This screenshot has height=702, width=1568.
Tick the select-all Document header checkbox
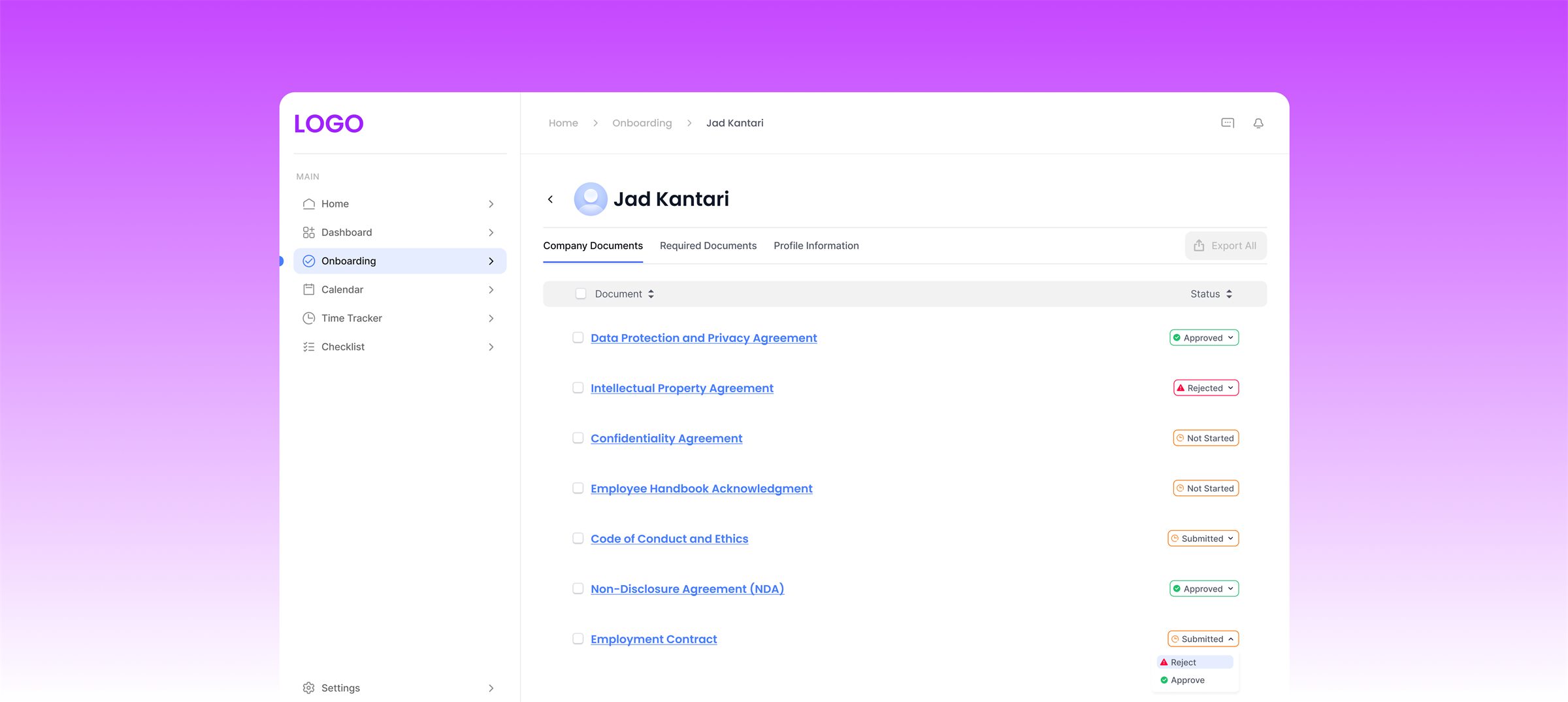pos(580,294)
